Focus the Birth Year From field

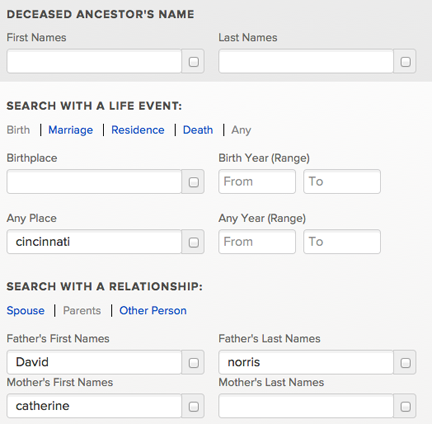pyautogui.click(x=257, y=181)
